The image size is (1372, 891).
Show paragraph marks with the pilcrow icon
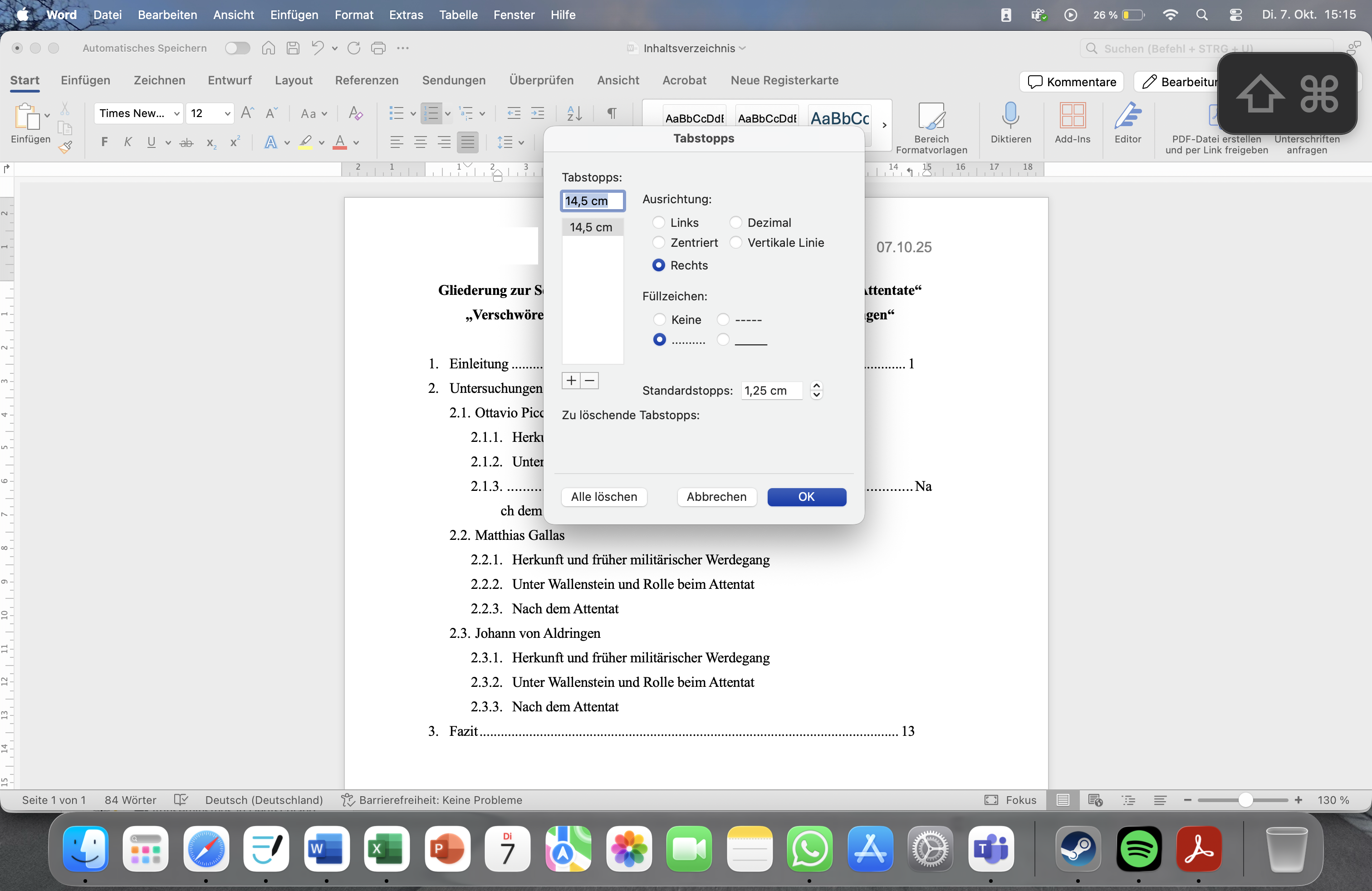[x=612, y=113]
